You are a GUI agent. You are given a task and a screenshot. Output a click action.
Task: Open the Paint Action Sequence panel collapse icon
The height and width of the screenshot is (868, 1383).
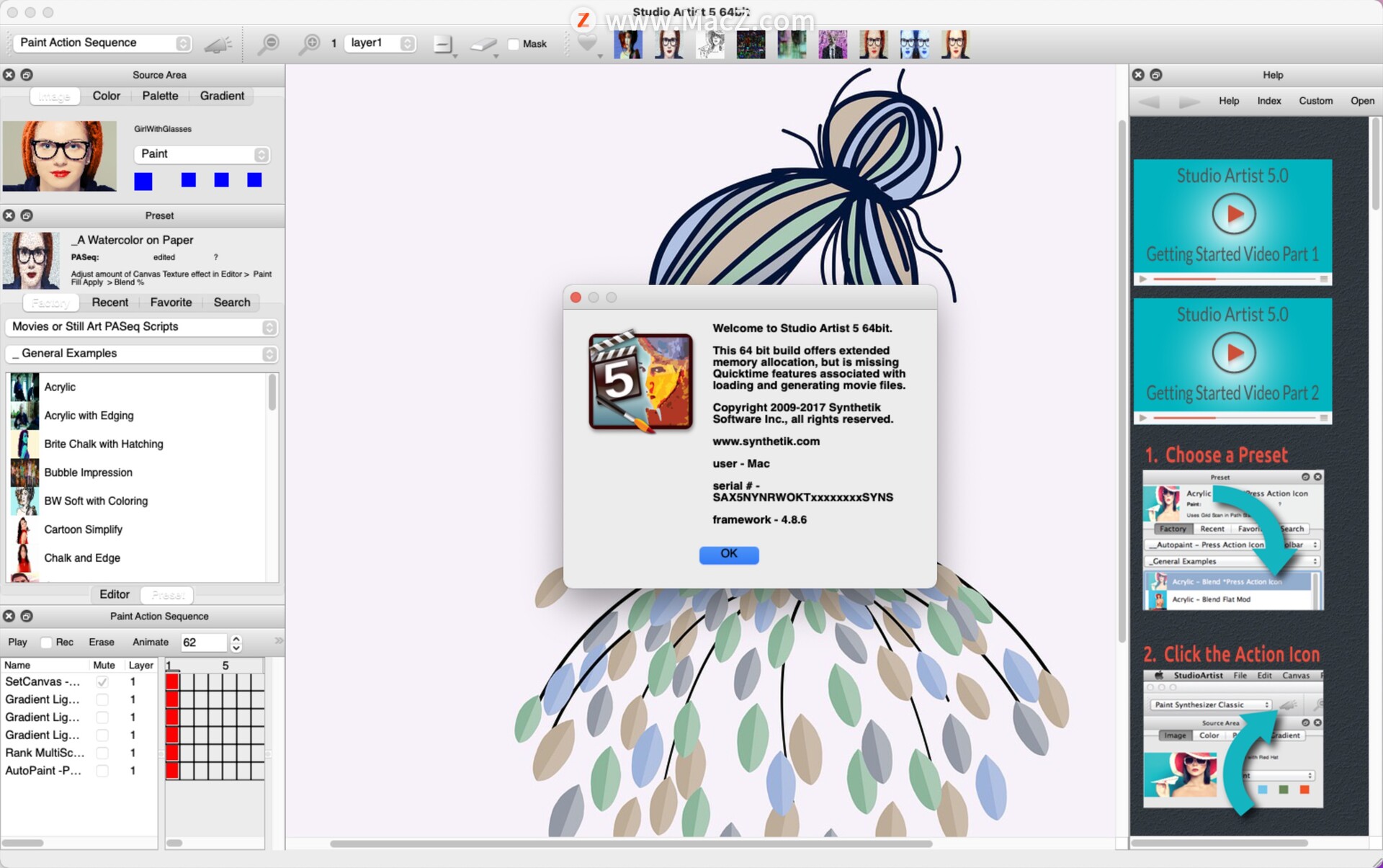tap(27, 617)
